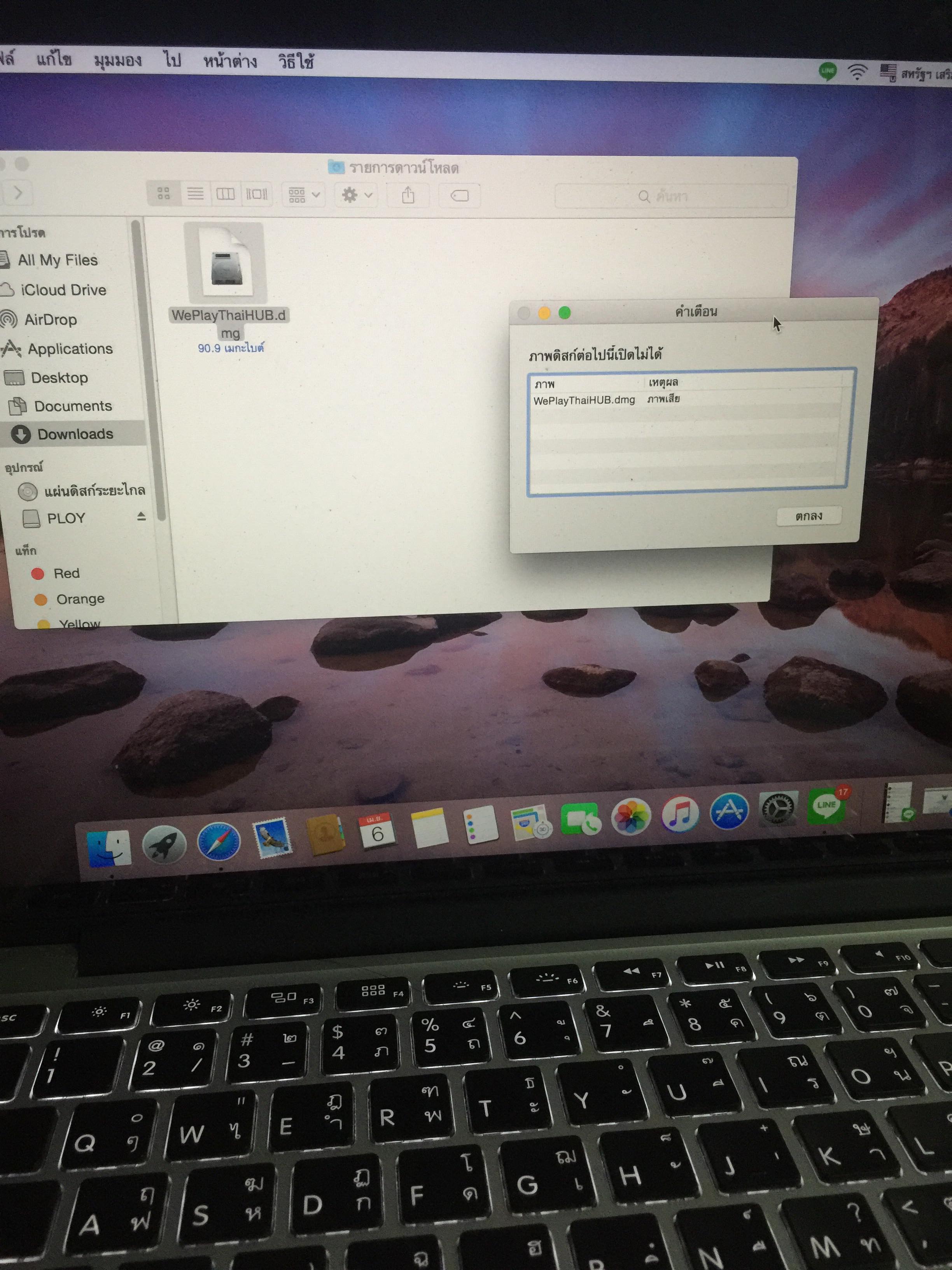Open System Preferences from the Dock
The height and width of the screenshot is (1270, 952).
click(x=778, y=809)
